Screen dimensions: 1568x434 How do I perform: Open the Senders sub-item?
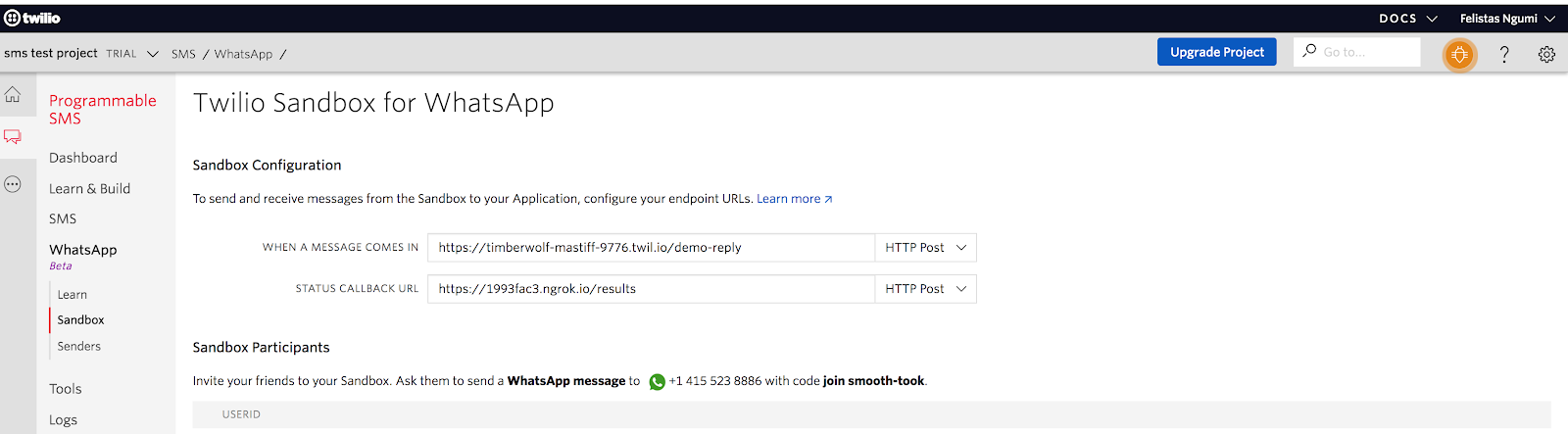78,347
